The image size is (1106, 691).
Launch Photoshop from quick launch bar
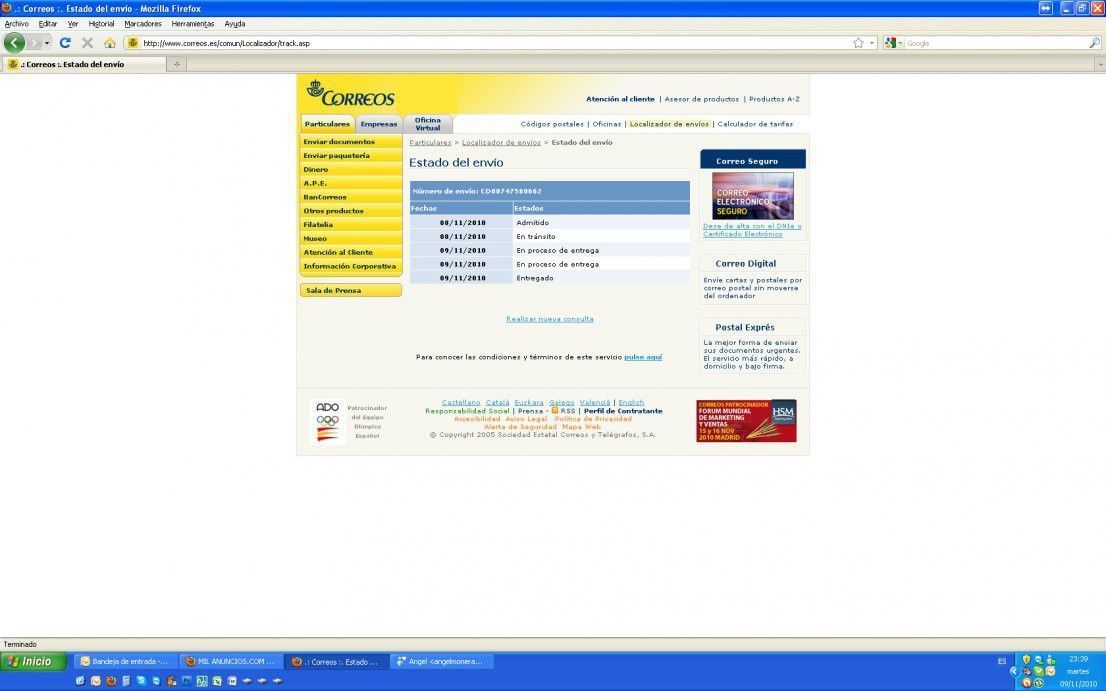tap(187, 681)
